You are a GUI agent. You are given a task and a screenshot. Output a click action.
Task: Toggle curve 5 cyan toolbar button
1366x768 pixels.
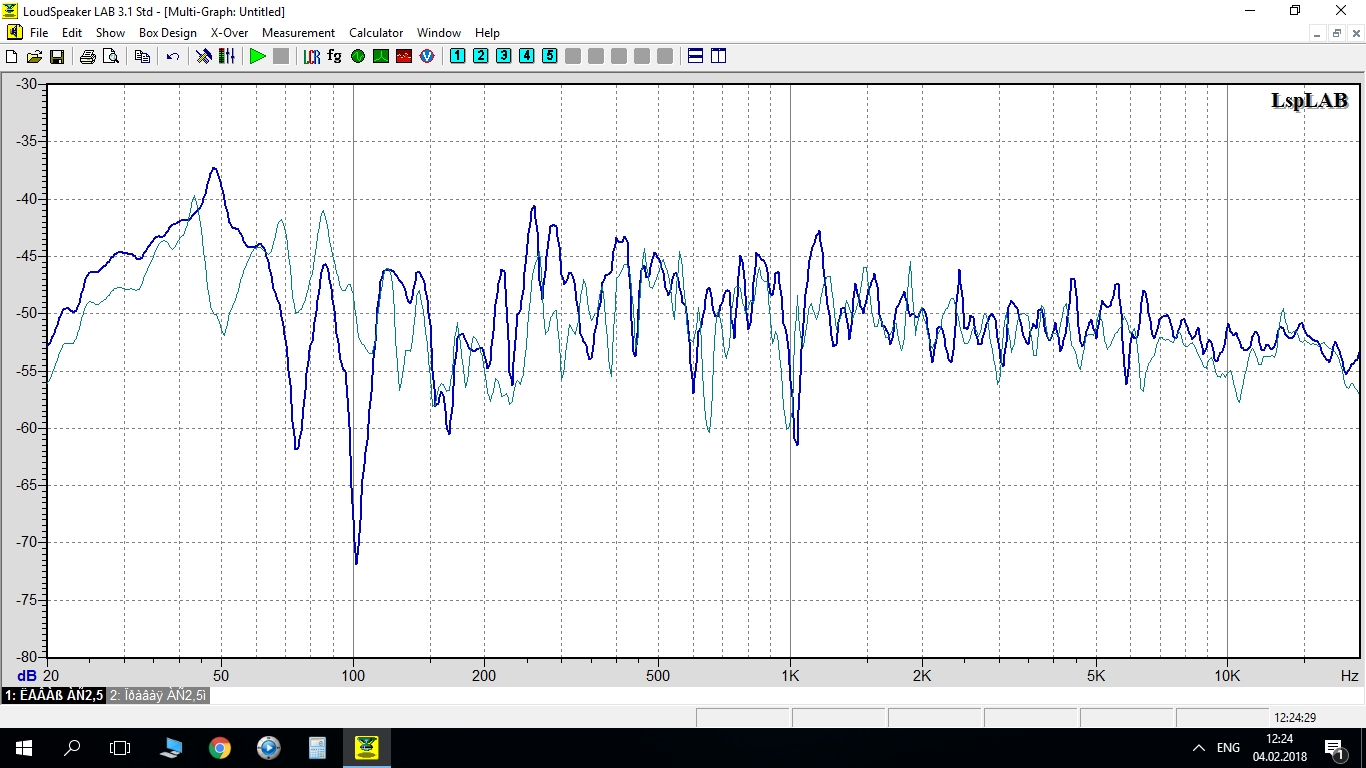tap(549, 56)
